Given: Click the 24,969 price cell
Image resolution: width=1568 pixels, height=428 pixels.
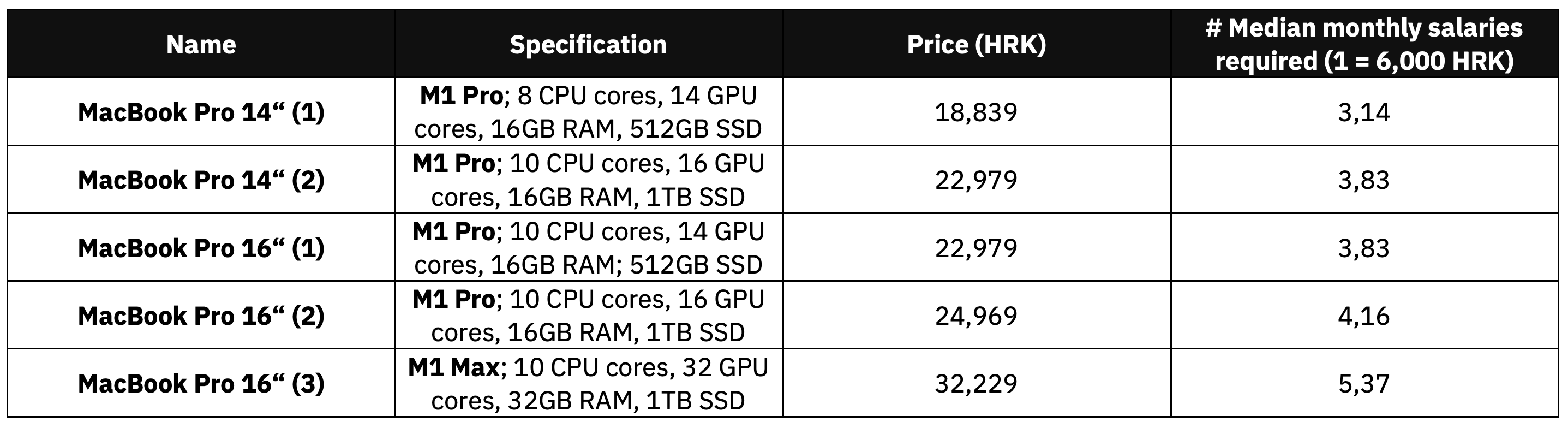Looking at the screenshot, I should pos(977,316).
